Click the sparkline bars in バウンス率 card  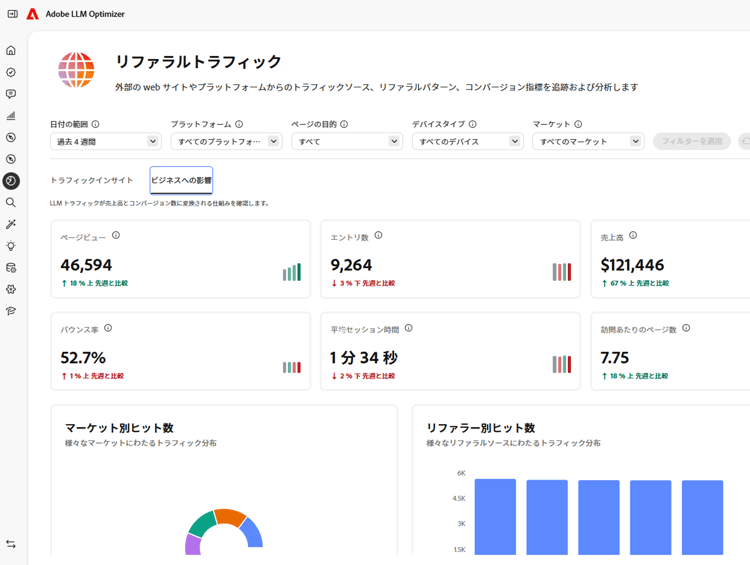(x=292, y=367)
